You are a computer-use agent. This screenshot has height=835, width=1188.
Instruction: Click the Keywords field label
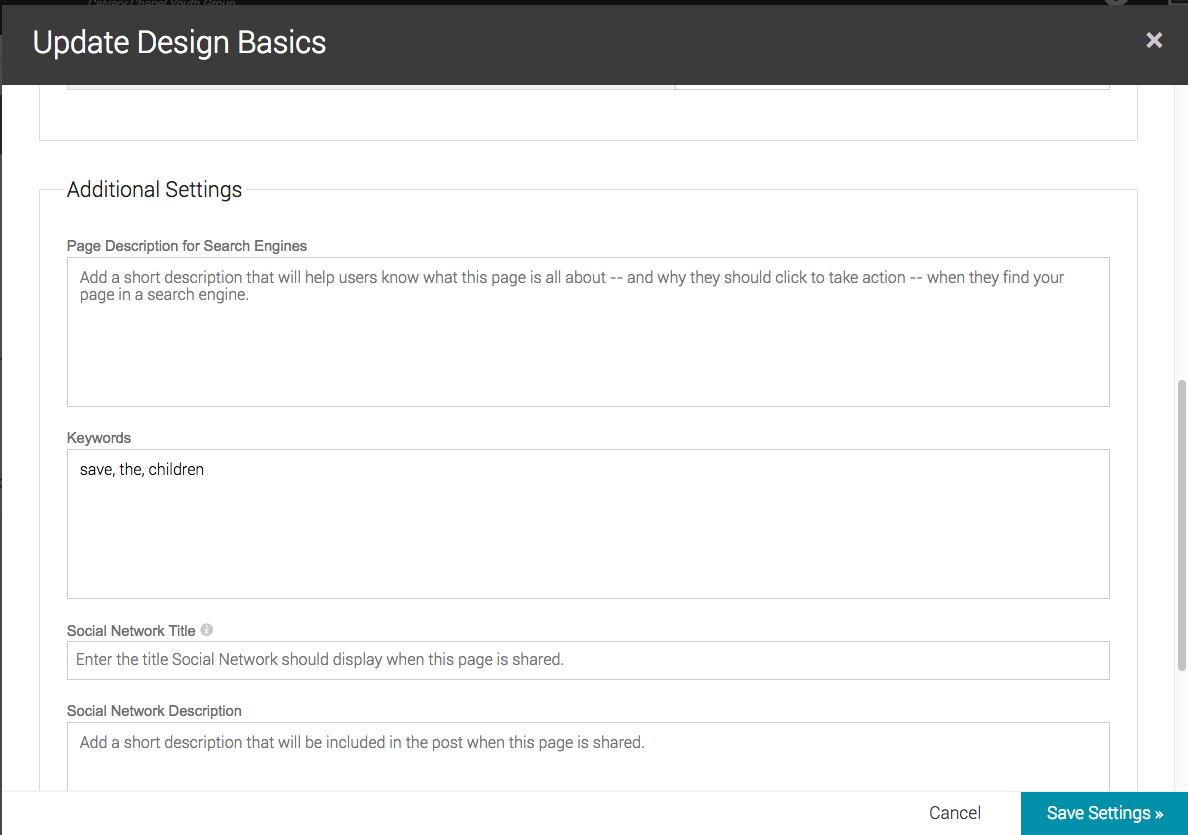[x=98, y=437]
